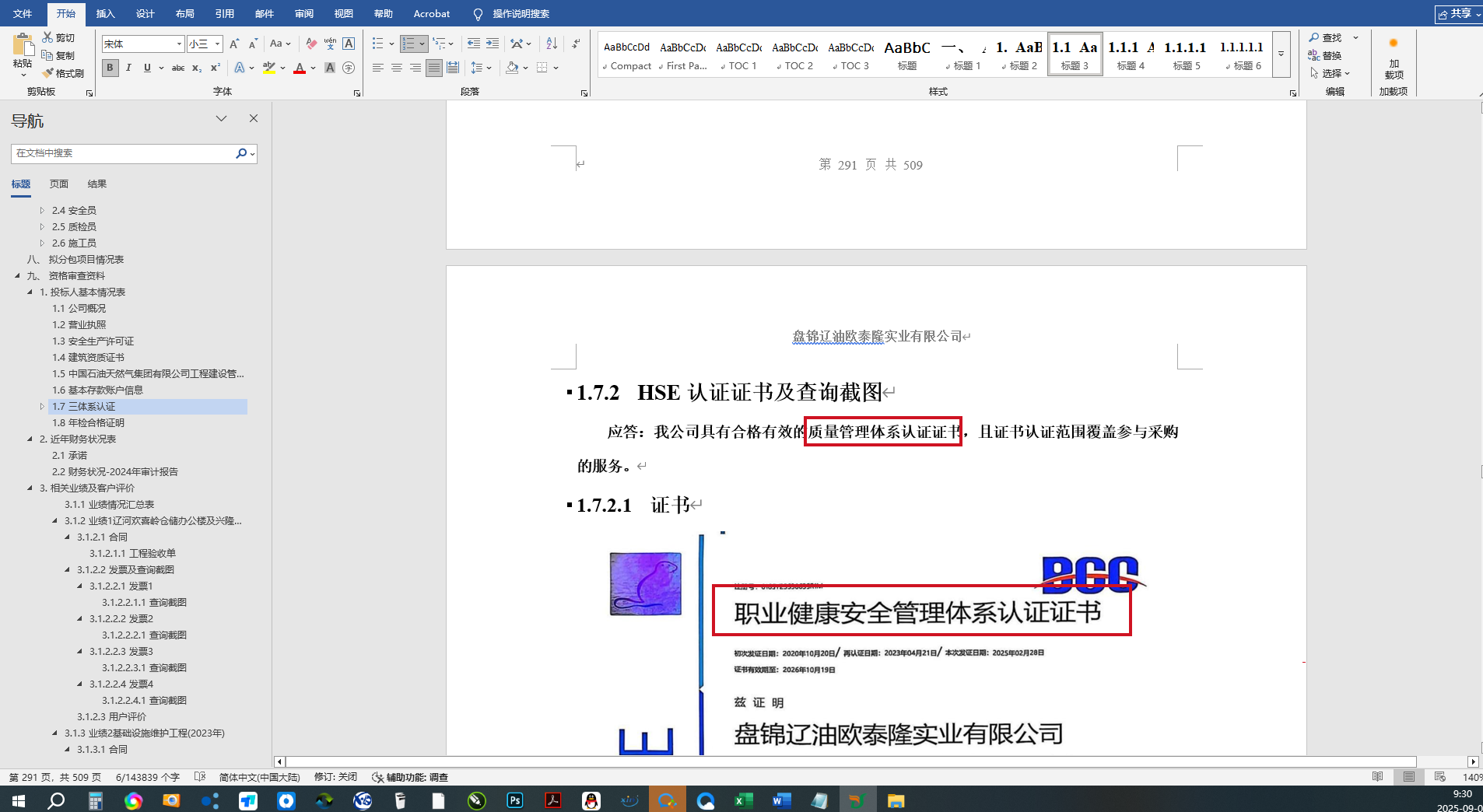Switch to Read Mode view in status bar
Image resolution: width=1483 pixels, height=812 pixels.
1378,777
